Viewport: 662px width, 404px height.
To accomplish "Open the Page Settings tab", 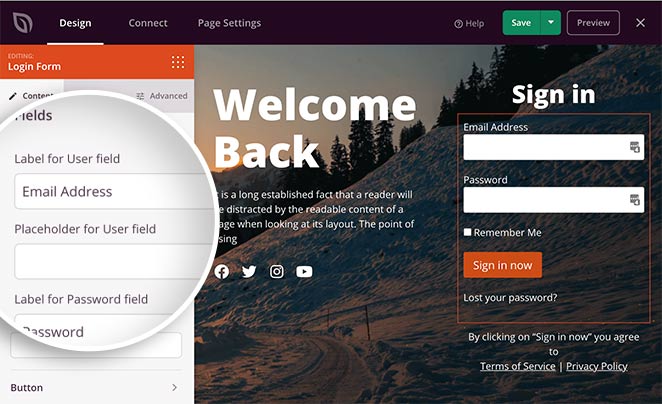I will tap(229, 23).
